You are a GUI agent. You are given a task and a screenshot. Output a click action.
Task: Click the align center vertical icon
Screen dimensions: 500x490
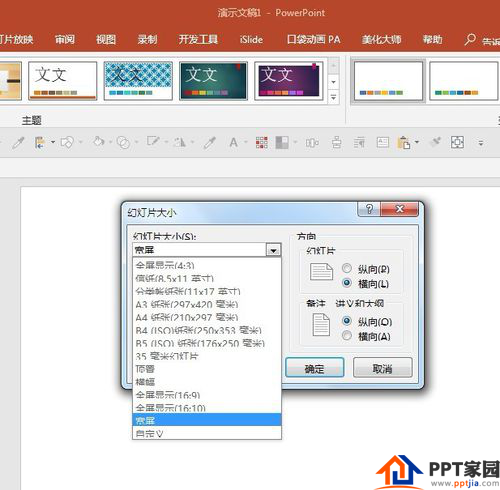point(337,143)
